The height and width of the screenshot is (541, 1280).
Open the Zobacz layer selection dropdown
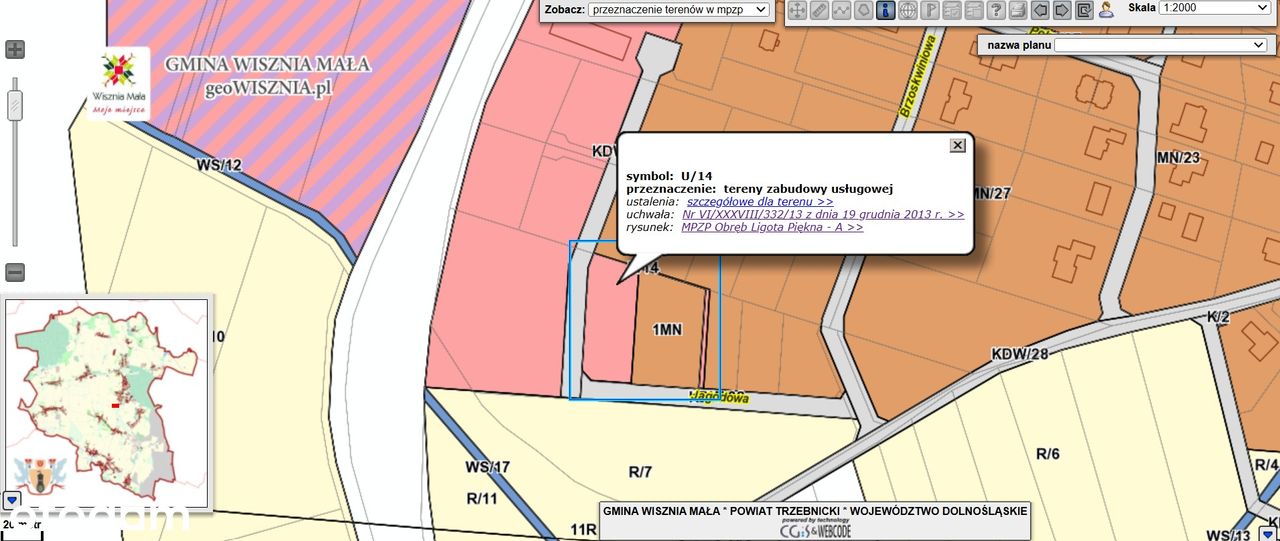[x=679, y=9]
